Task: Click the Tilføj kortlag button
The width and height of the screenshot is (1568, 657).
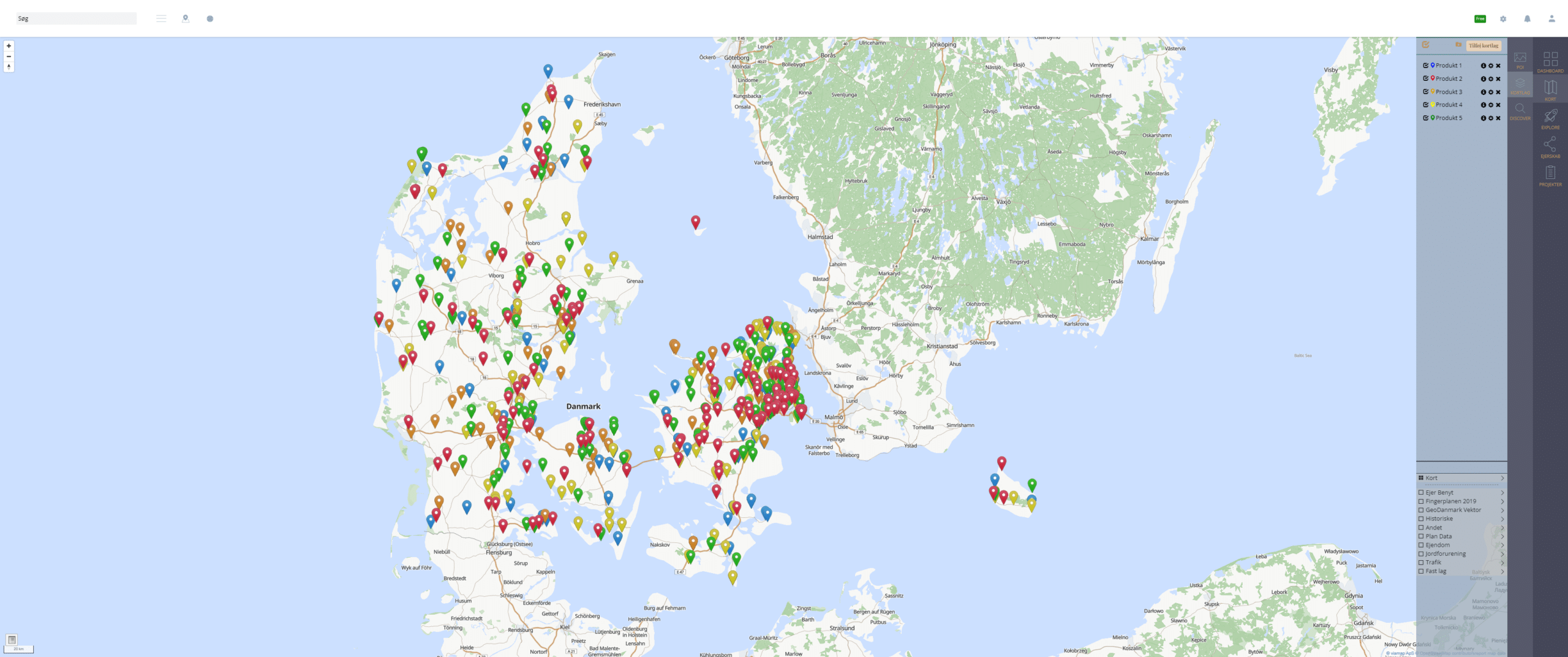Action: coord(1483,45)
